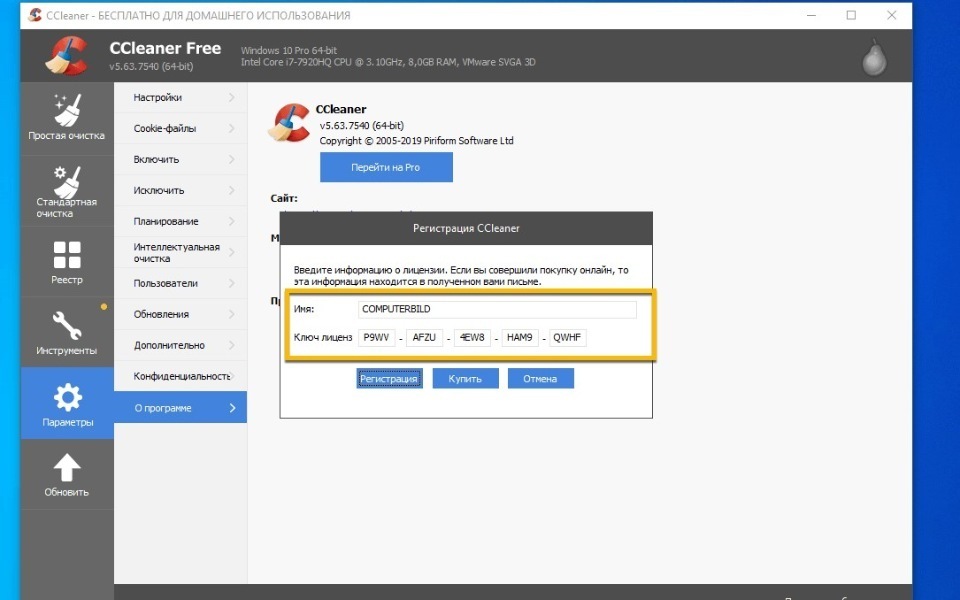
Task: Click the license key field QWHF
Action: pyautogui.click(x=568, y=337)
